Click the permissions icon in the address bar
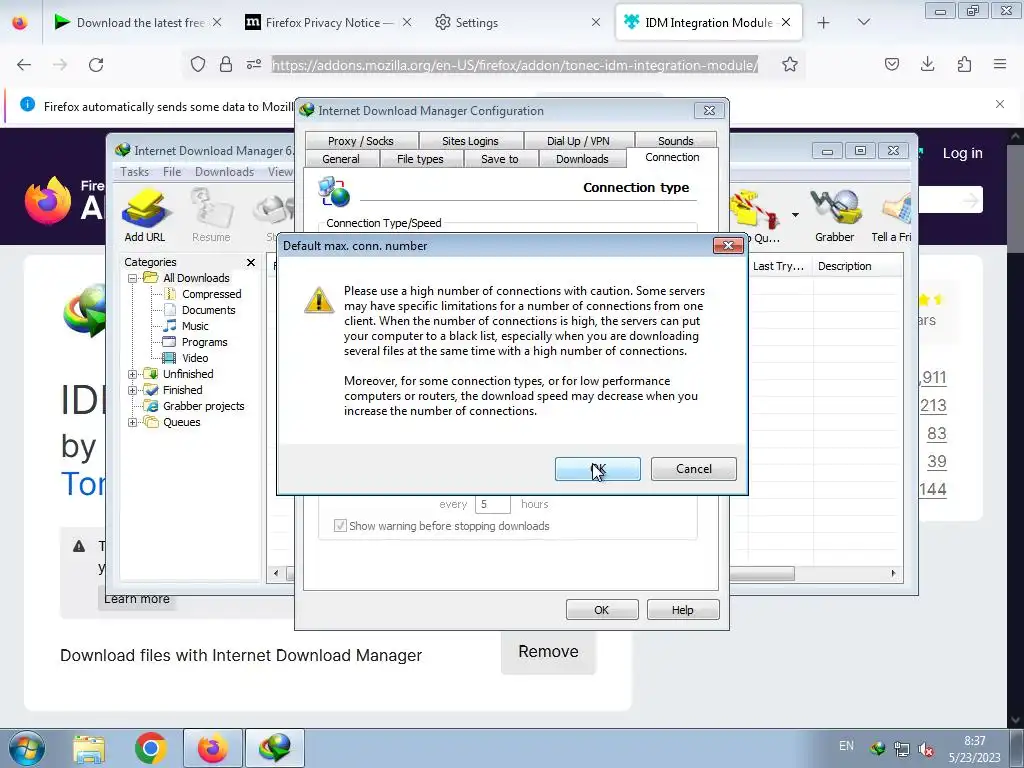Viewport: 1024px width, 768px height. (254, 64)
